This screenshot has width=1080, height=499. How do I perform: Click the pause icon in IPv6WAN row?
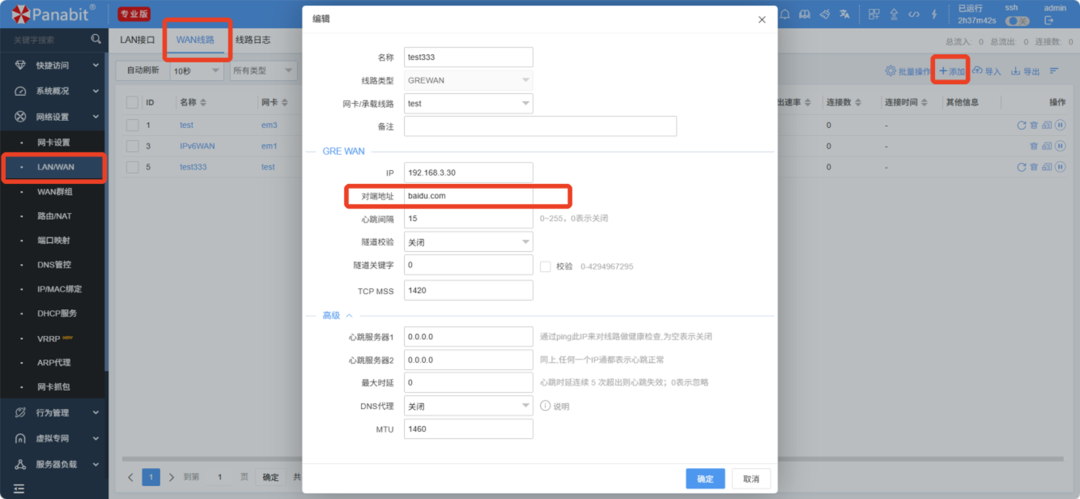coord(1061,146)
